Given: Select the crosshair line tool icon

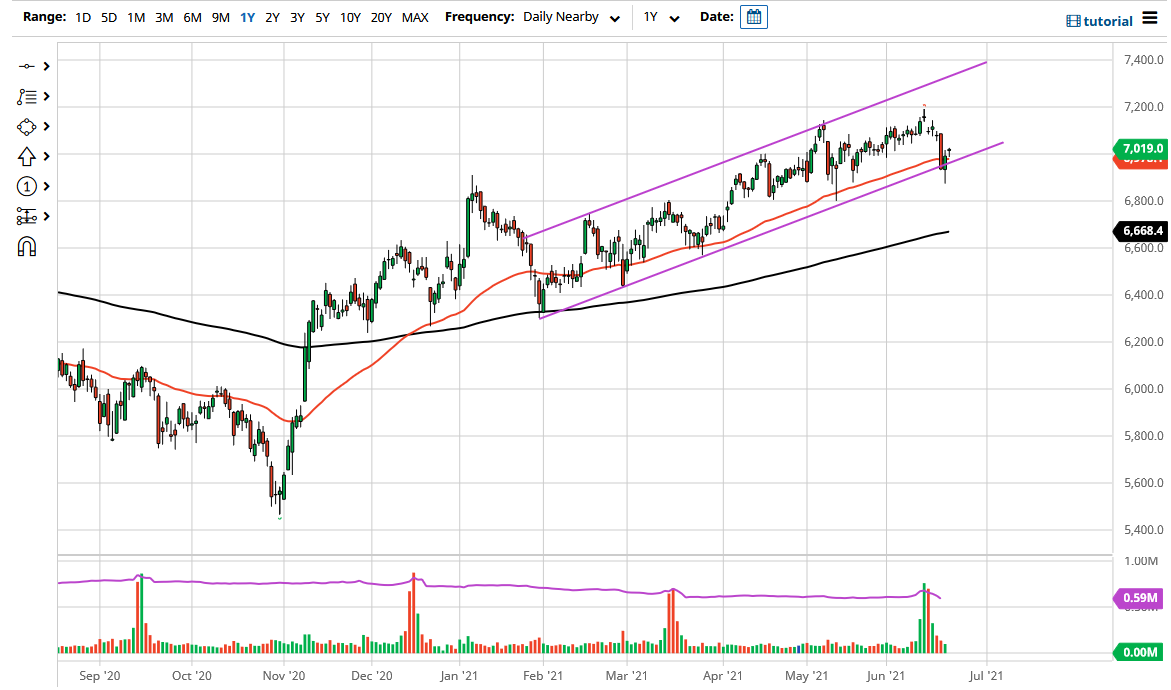Looking at the screenshot, I should [27, 66].
